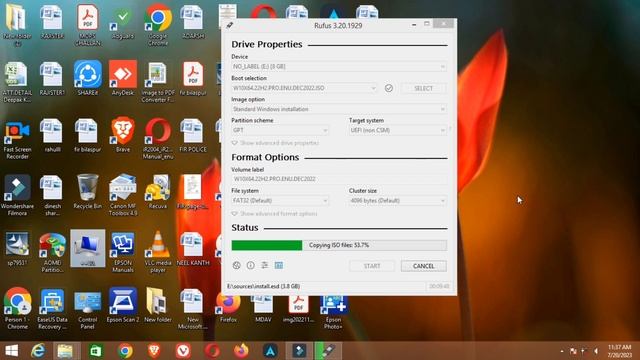The width and height of the screenshot is (640, 360).
Task: Open Rufus settings sliders icon
Action: [264, 265]
